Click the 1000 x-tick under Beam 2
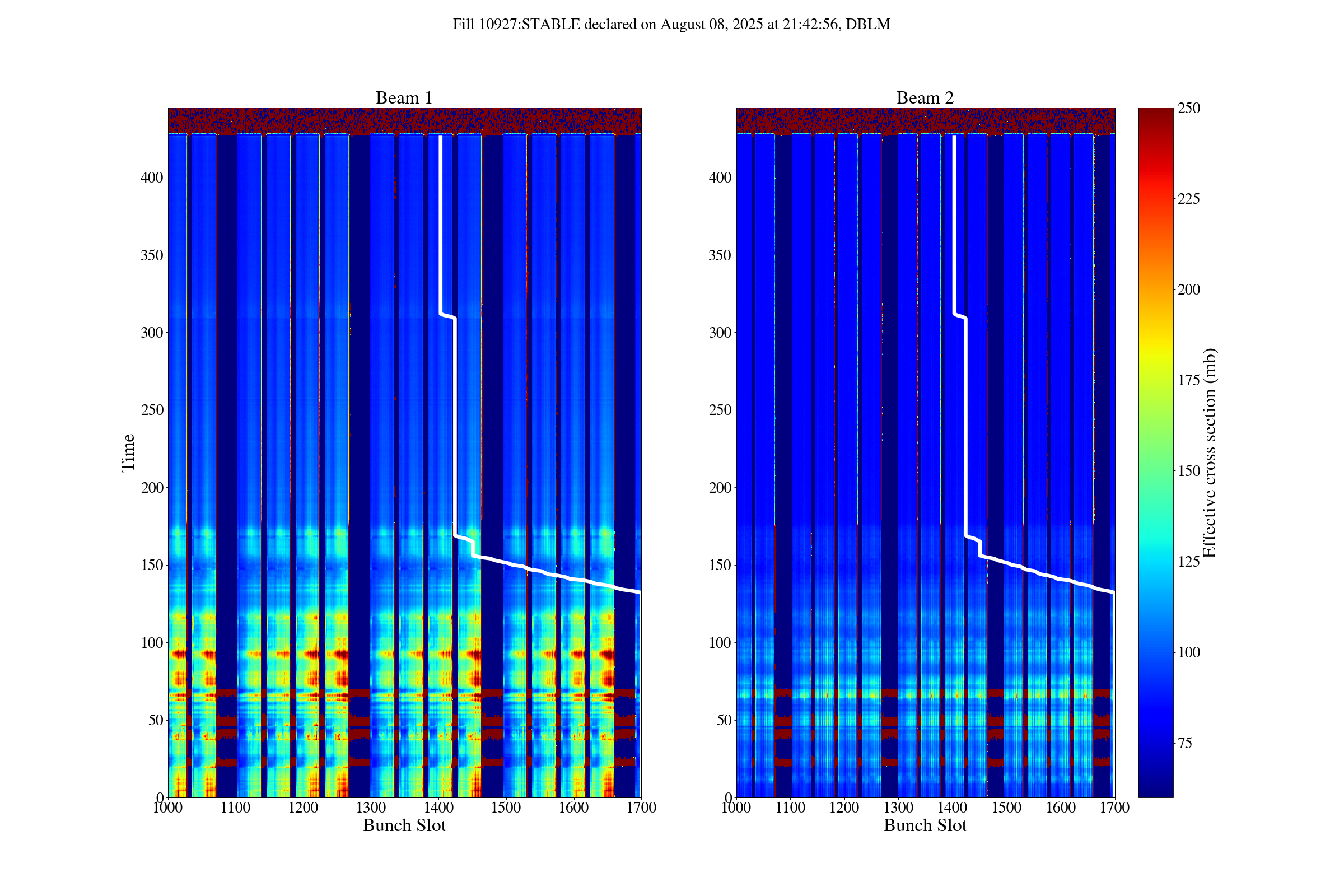This screenshot has width=1344, height=896. click(x=736, y=808)
